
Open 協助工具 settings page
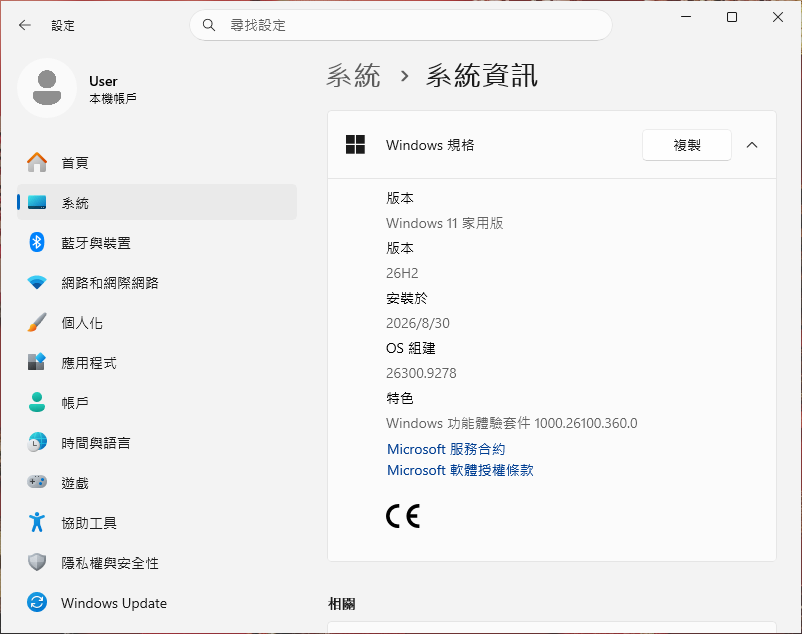point(157,523)
